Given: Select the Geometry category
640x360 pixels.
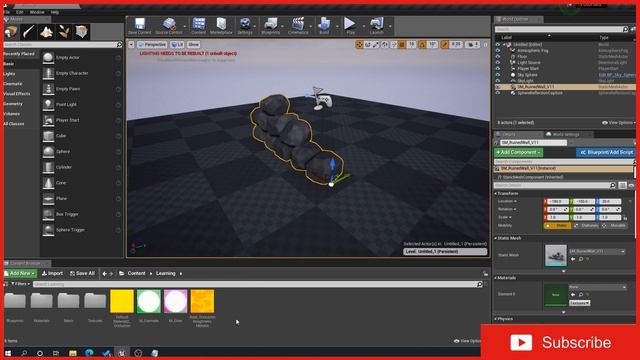Looking at the screenshot, I should [x=13, y=104].
